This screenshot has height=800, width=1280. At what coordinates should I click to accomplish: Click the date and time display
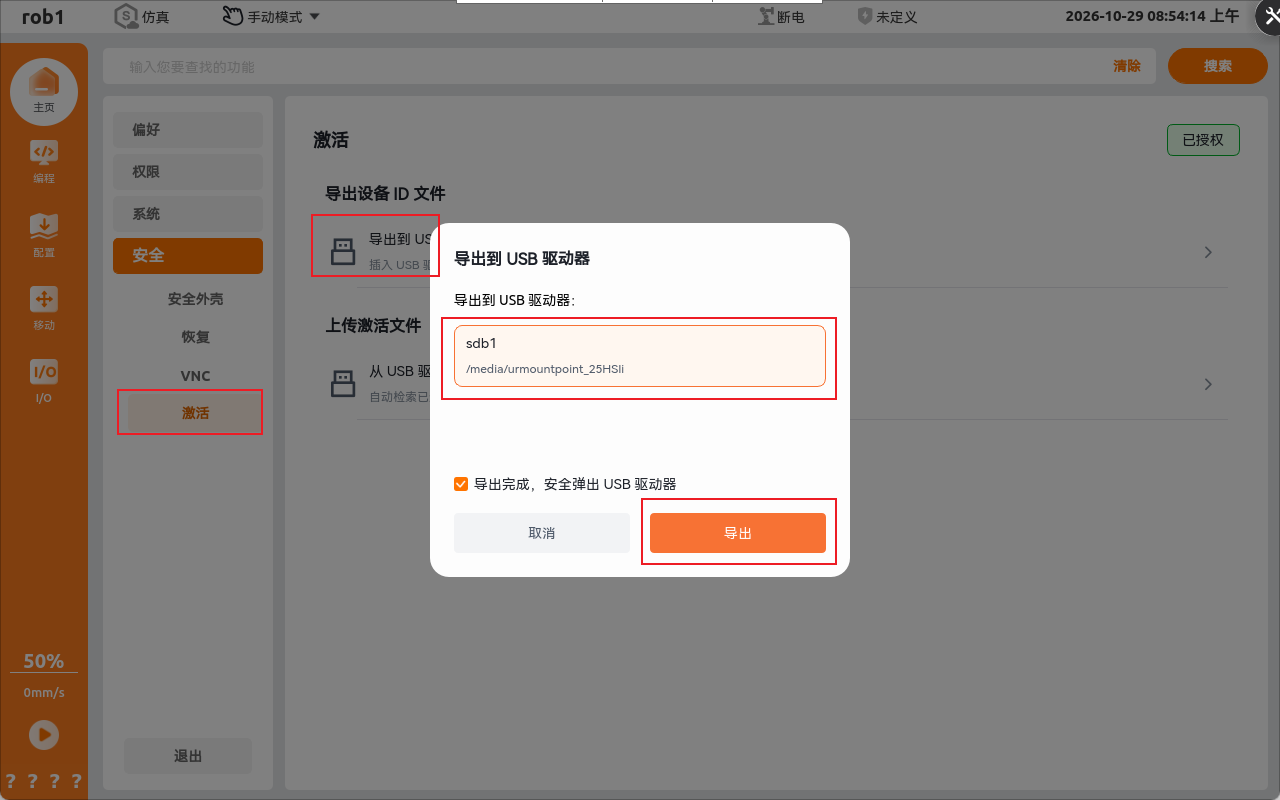coord(1152,16)
